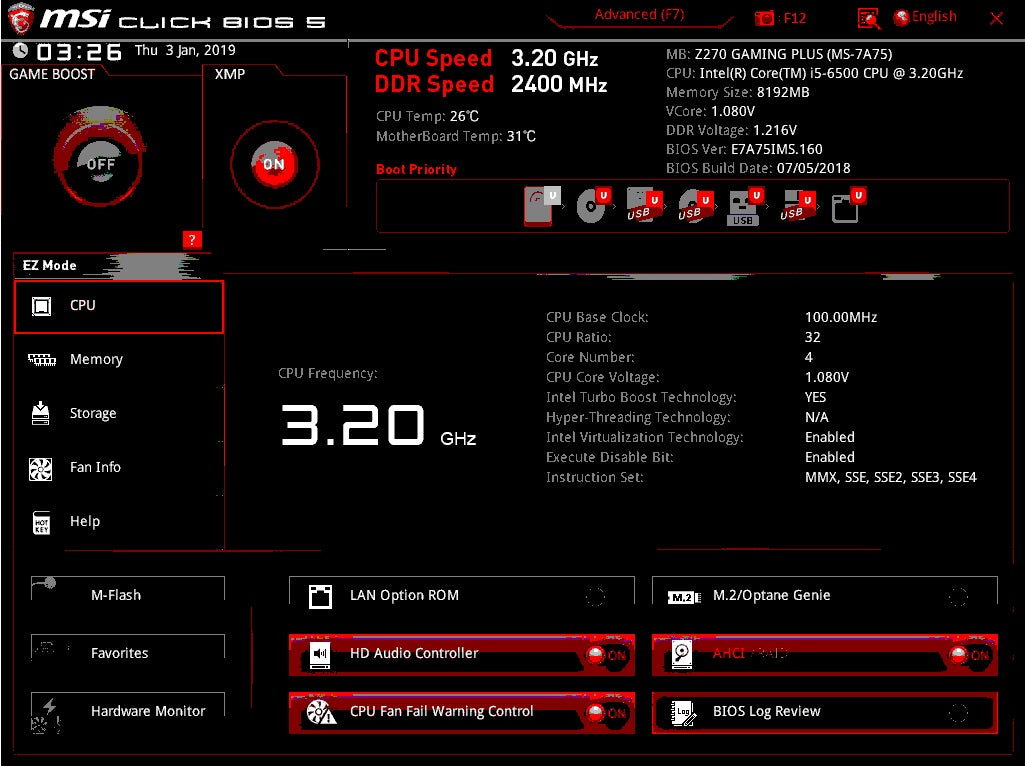This screenshot has width=1025, height=766.
Task: Click the MotherBoard Temp 31°C reading
Action: [x=456, y=137]
